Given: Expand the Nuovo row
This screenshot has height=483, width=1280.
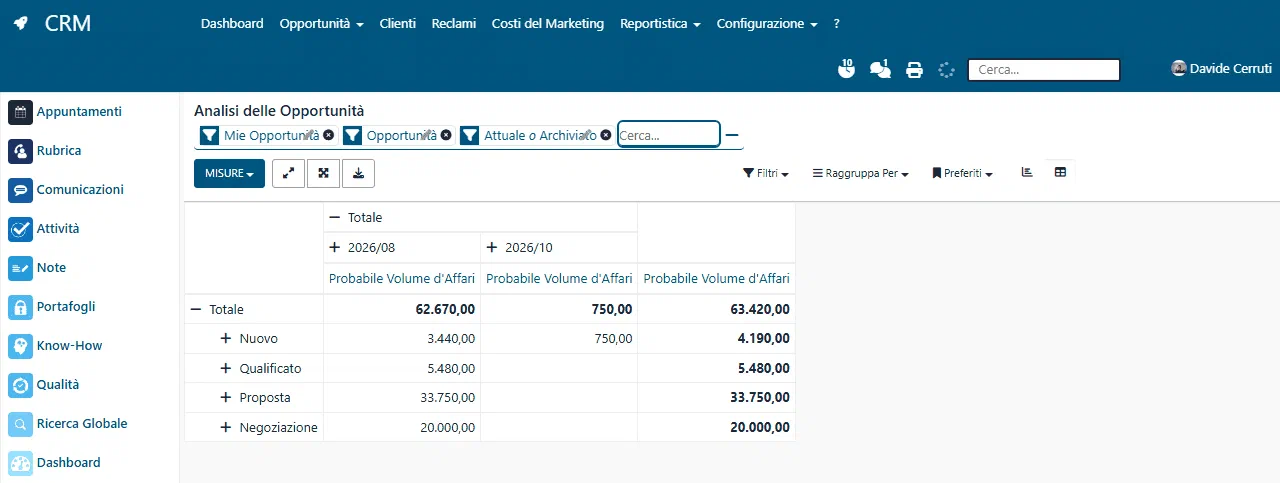Looking at the screenshot, I should (x=226, y=339).
